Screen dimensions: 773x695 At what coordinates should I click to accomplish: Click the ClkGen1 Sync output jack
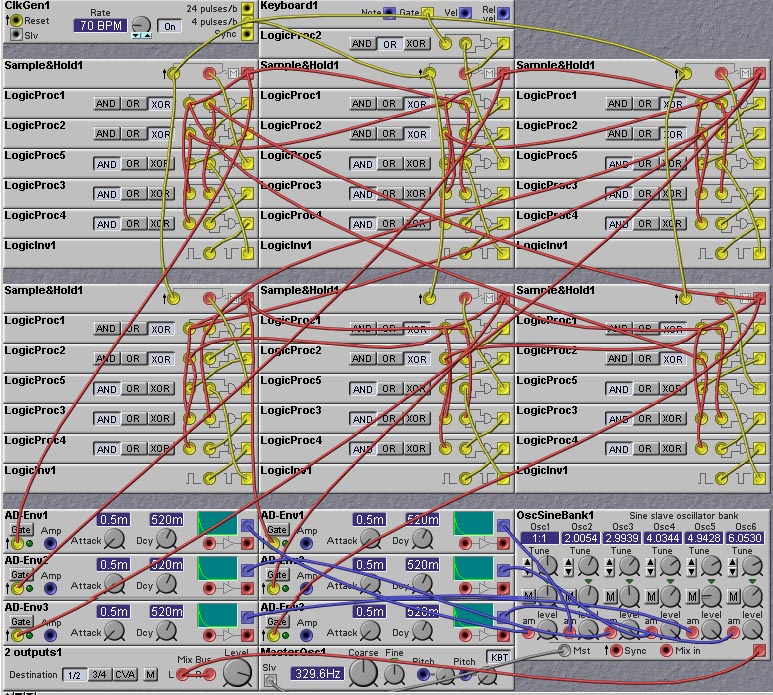coord(247,33)
